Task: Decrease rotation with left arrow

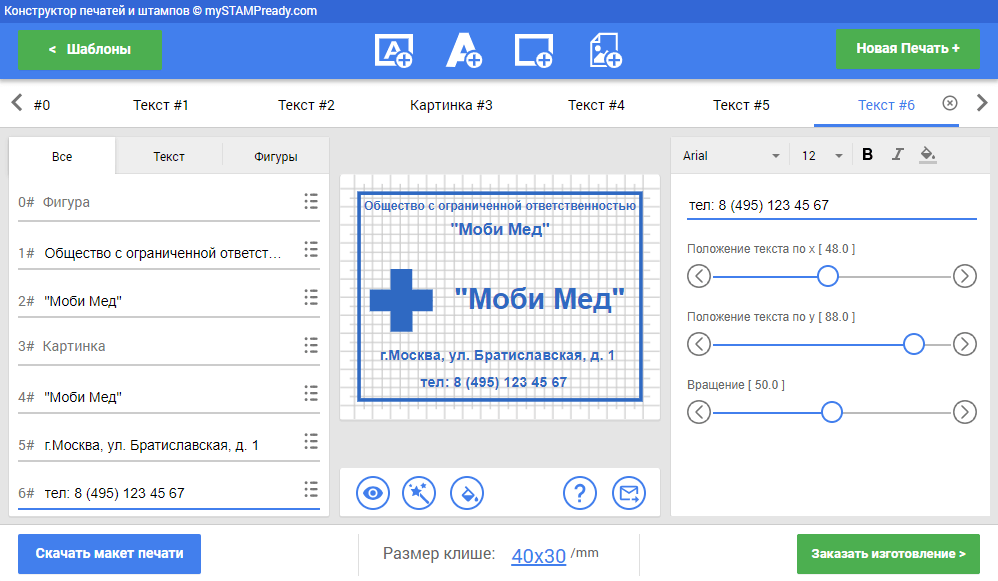Action: tap(699, 412)
